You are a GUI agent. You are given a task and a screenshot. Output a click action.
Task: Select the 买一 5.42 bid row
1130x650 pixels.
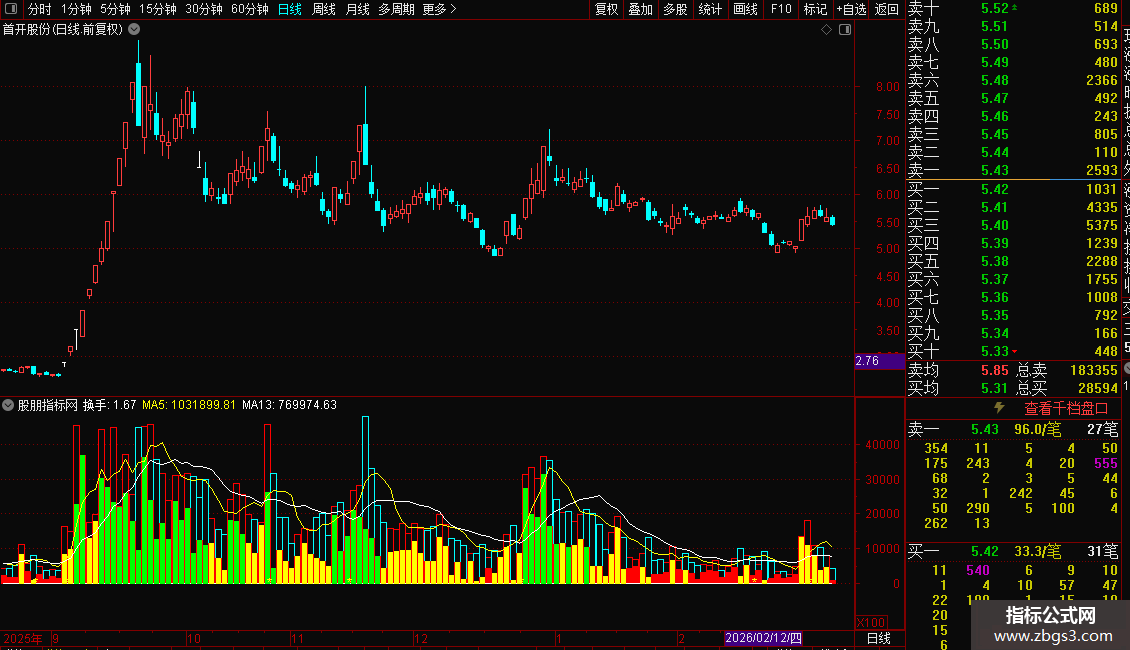(1013, 190)
